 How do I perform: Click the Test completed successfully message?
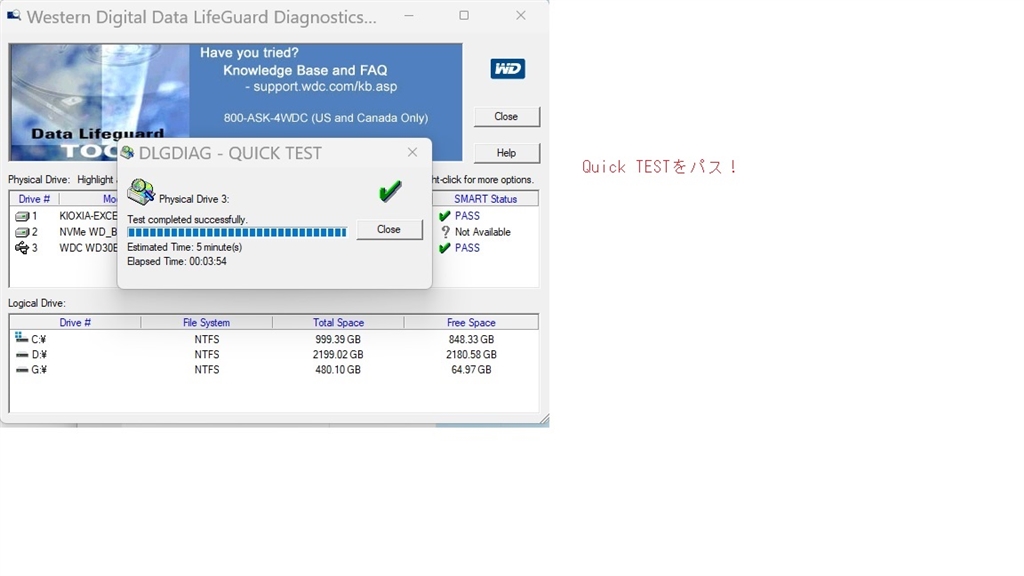tap(187, 219)
